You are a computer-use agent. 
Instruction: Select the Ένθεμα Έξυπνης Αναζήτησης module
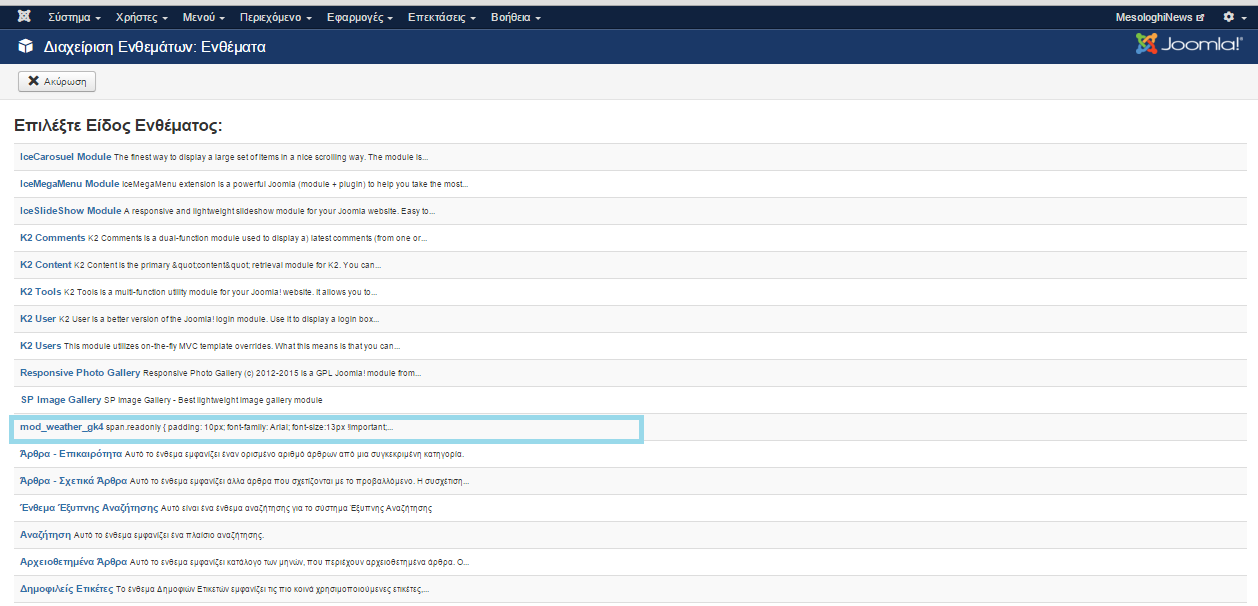click(x=89, y=508)
